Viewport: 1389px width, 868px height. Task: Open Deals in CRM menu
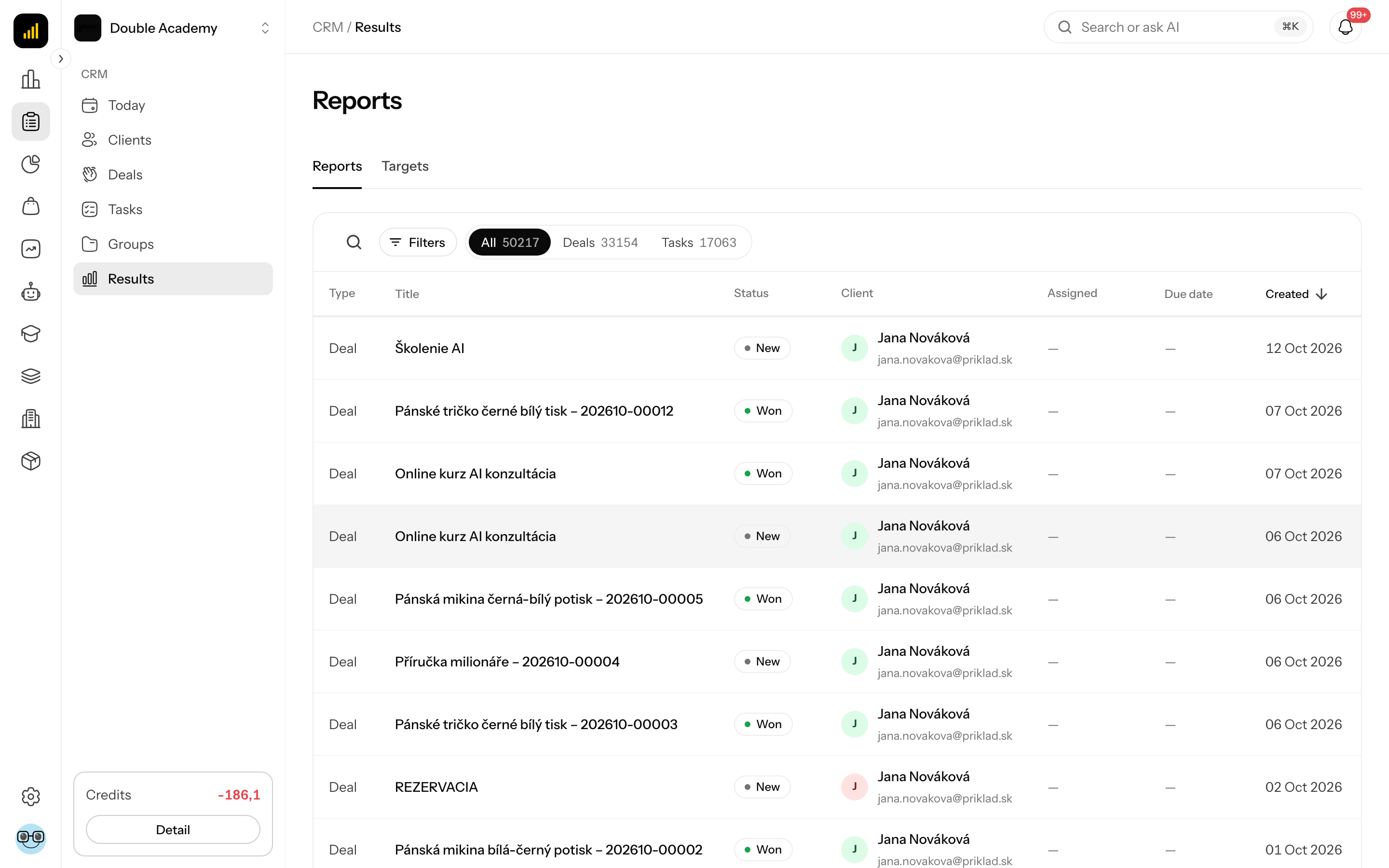[173, 175]
